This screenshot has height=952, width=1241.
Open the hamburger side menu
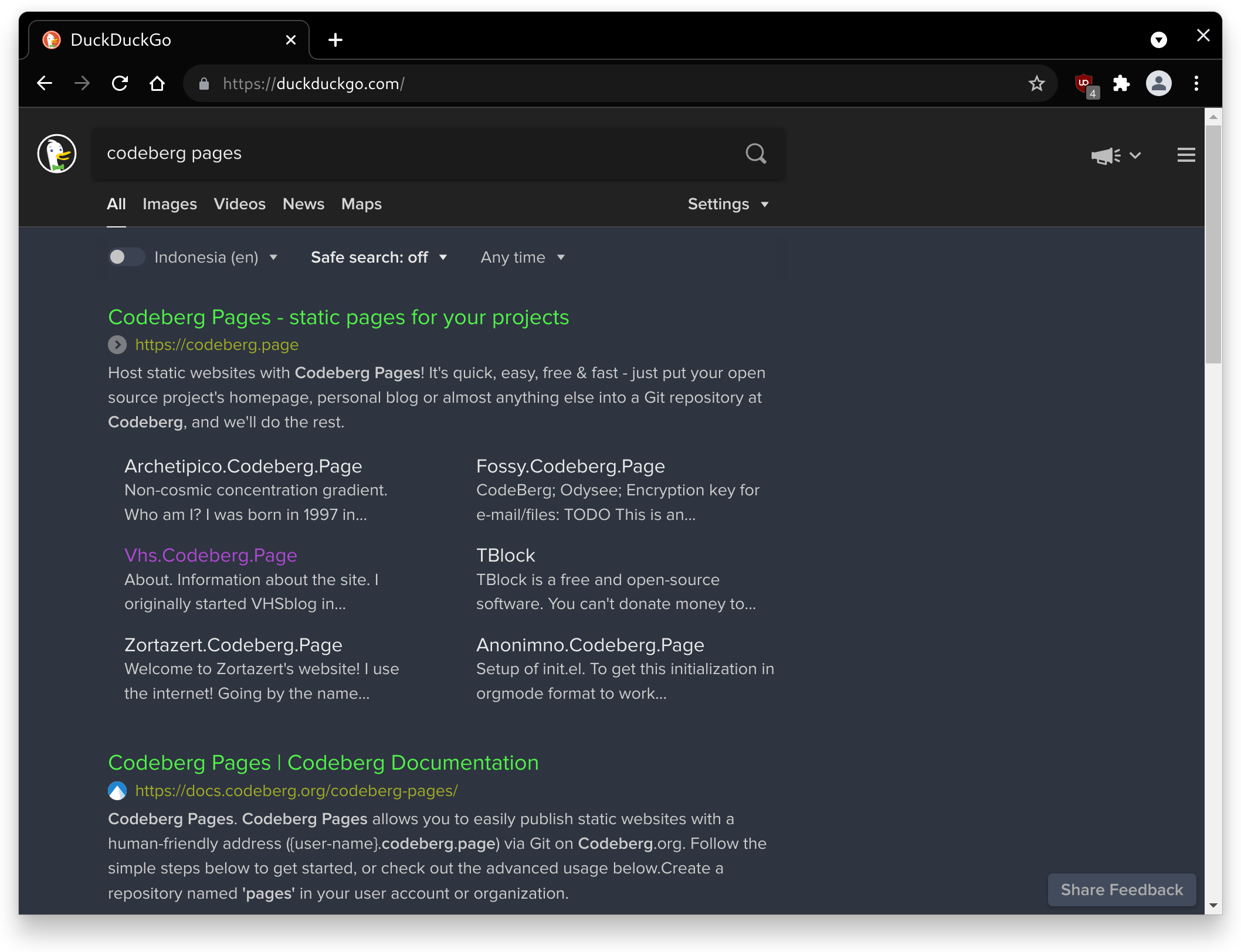(x=1186, y=155)
